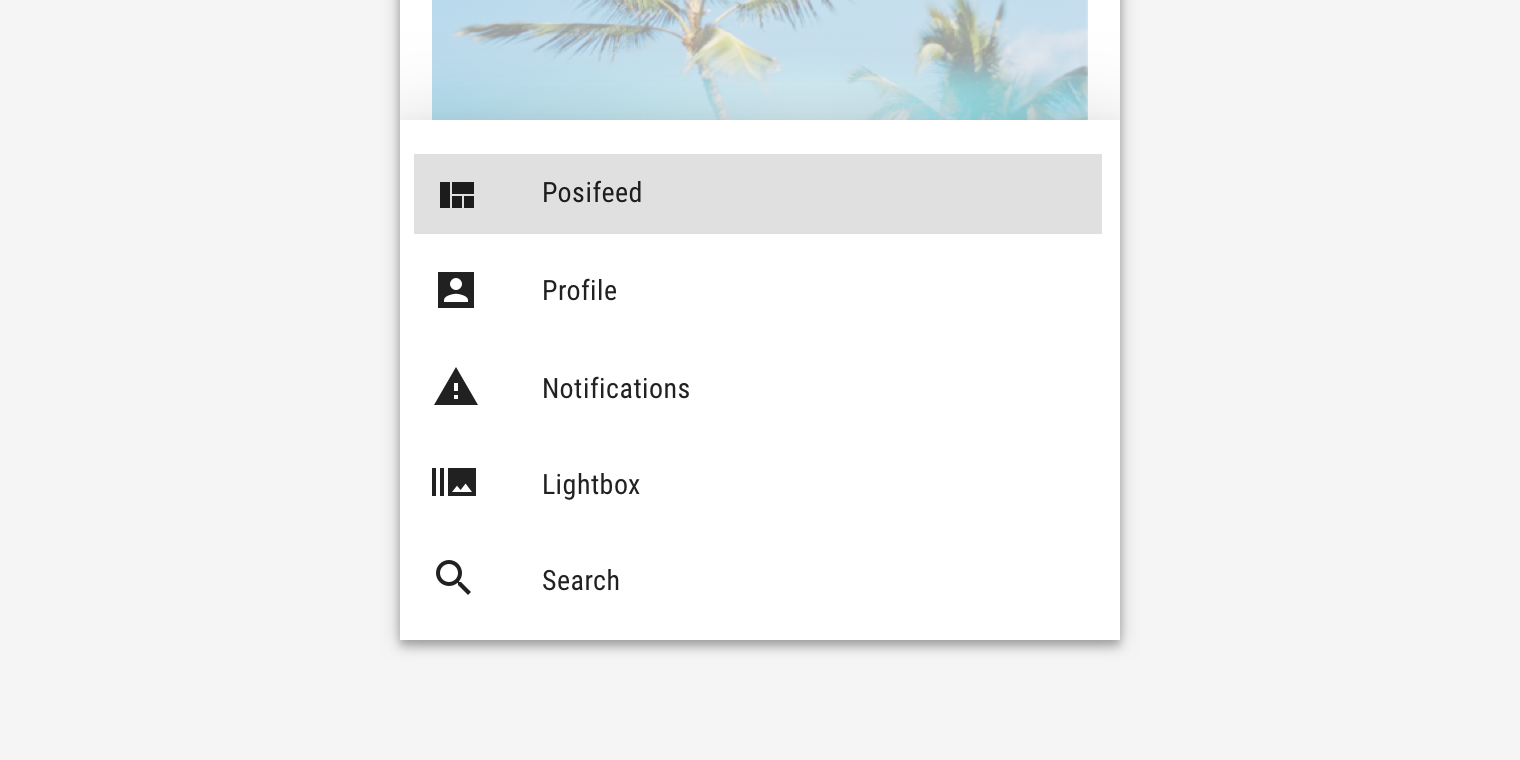Click the Profile person badge icon
This screenshot has height=760, width=1520.
click(456, 290)
